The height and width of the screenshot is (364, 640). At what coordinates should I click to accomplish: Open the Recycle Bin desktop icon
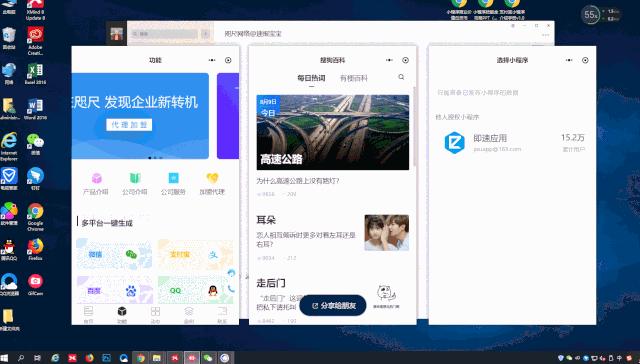click(x=9, y=38)
